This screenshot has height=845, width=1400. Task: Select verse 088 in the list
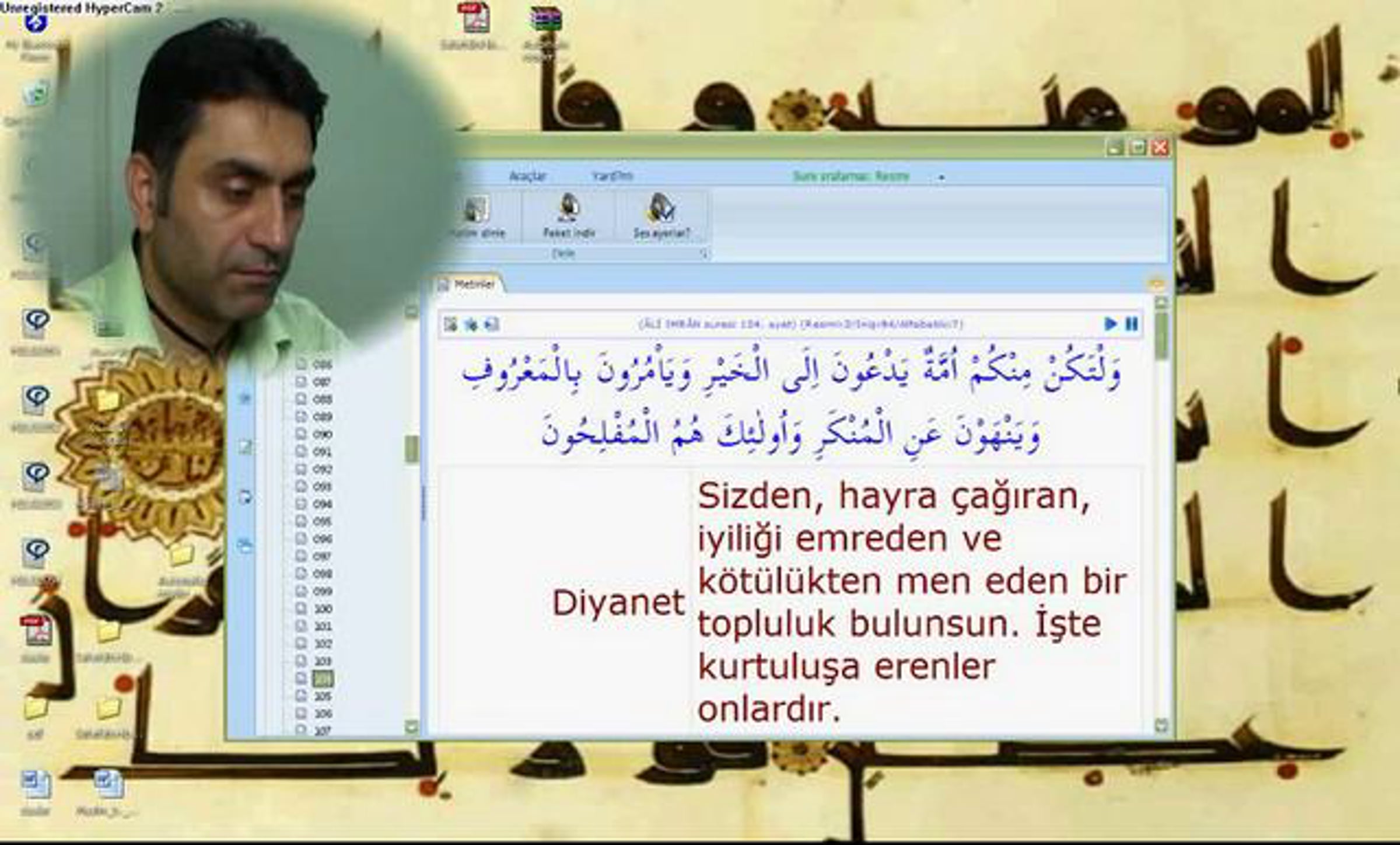click(321, 399)
